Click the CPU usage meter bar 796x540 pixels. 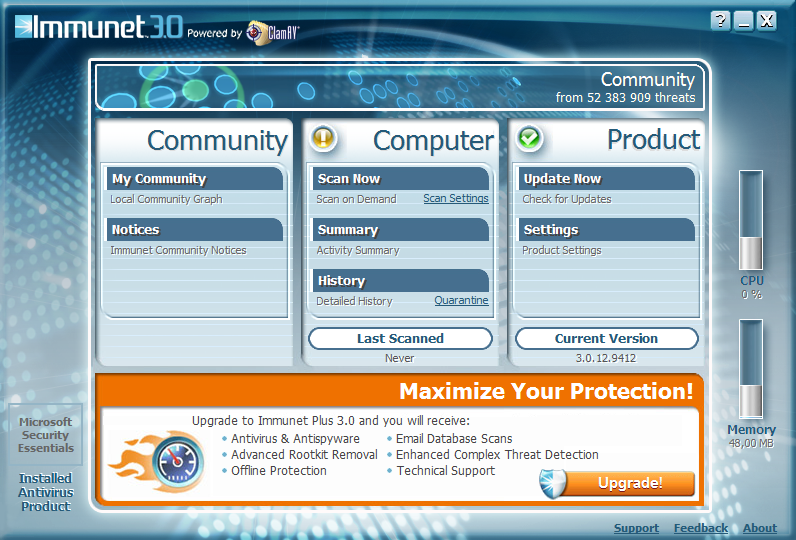(x=751, y=220)
